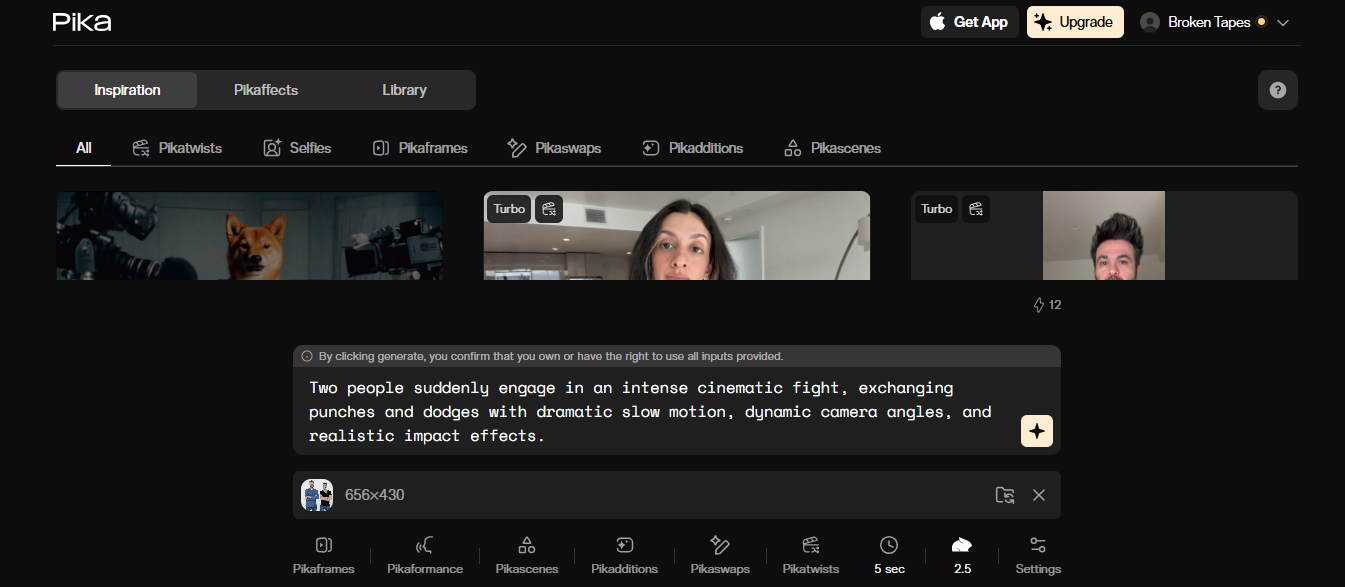Switch to the Library tab
1345x587 pixels.
(x=404, y=90)
